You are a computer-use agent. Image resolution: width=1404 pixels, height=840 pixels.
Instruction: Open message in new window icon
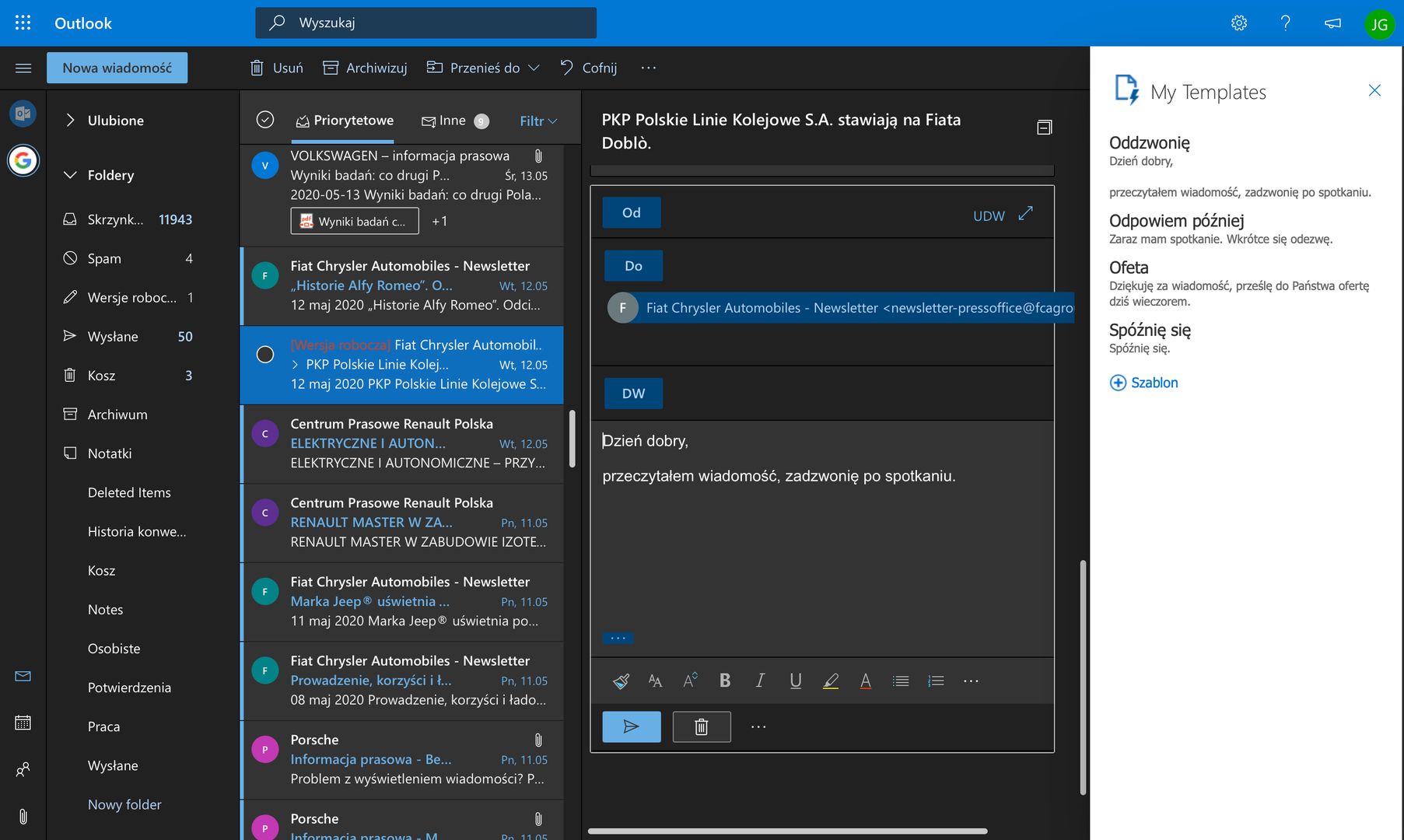pyautogui.click(x=1045, y=128)
